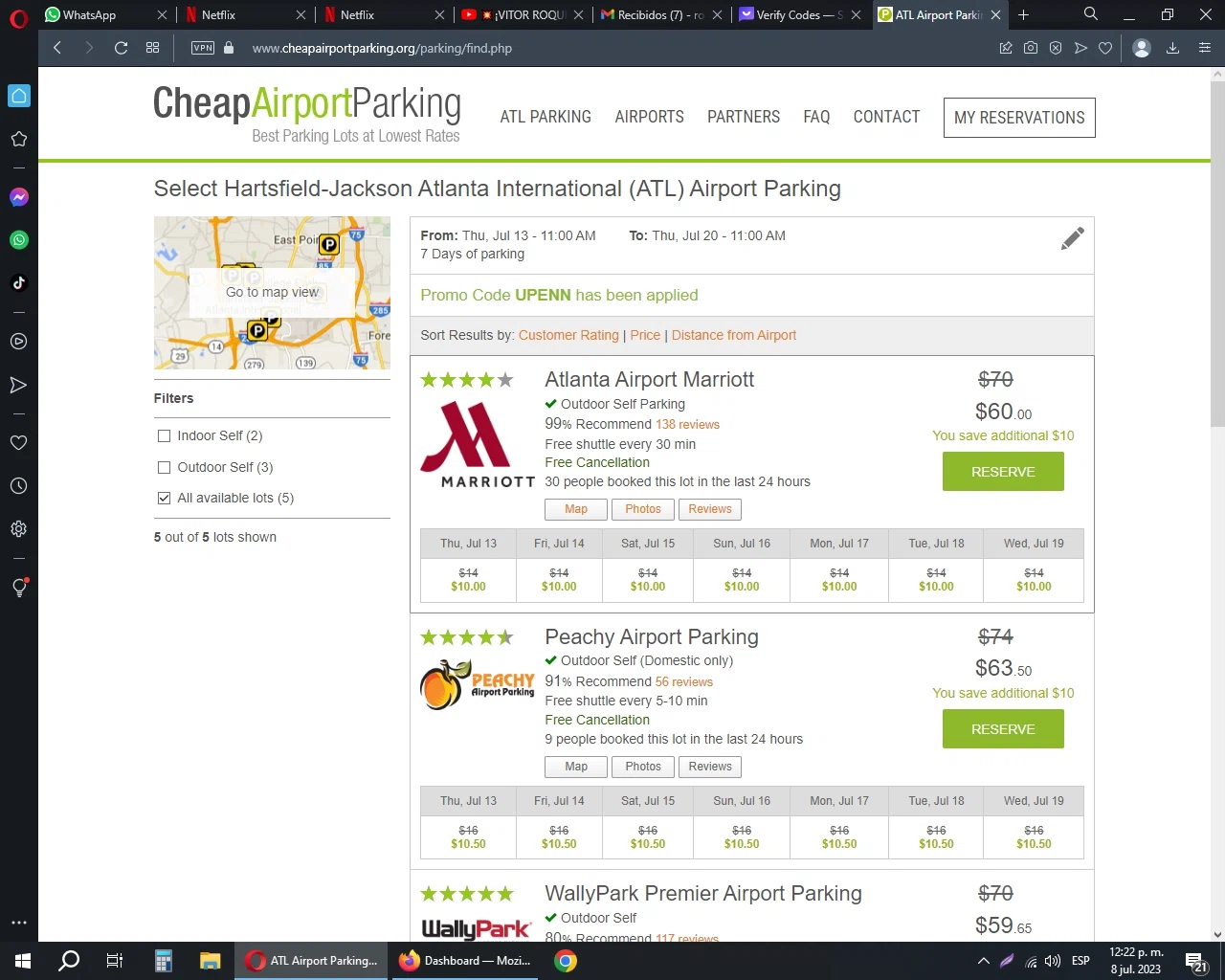Open Marriott 138 reviews link
Viewport: 1225px width, 980px height.
[687, 425]
